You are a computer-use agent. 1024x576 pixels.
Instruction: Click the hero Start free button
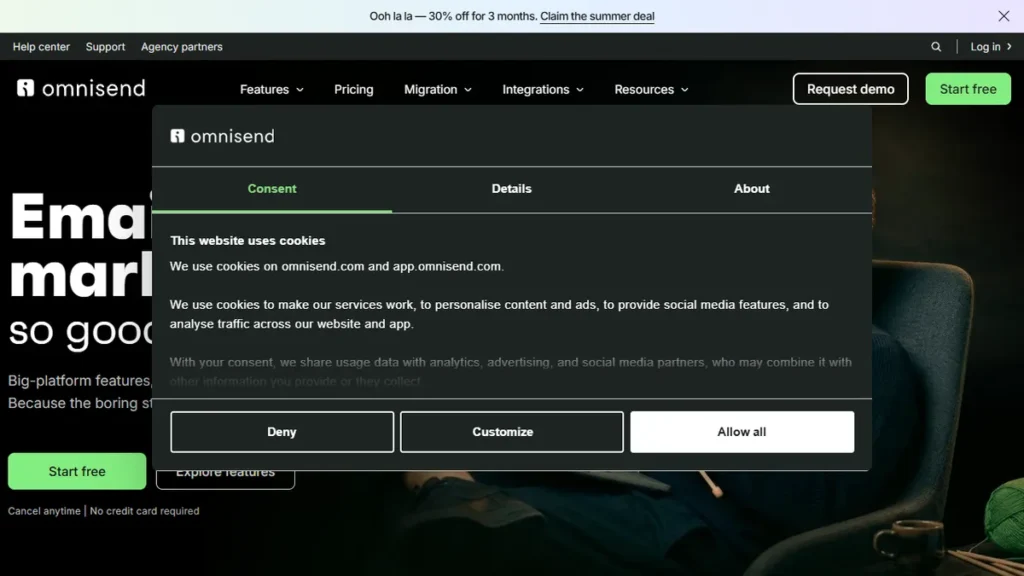pyautogui.click(x=77, y=472)
